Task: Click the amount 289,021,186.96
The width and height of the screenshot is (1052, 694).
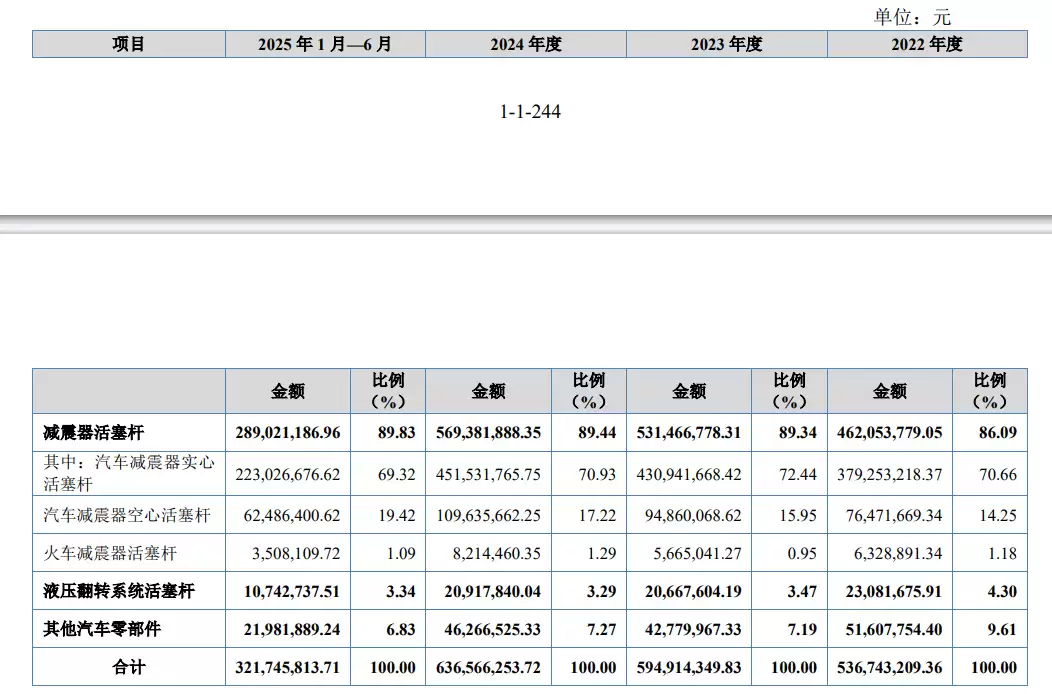Action: coord(288,433)
